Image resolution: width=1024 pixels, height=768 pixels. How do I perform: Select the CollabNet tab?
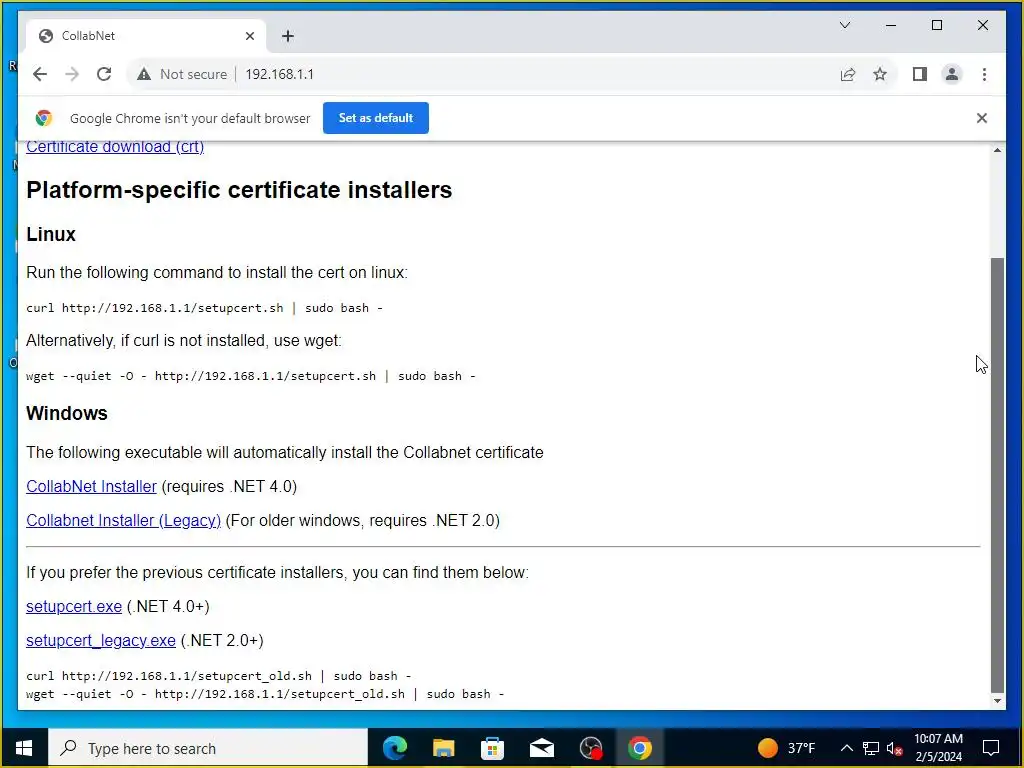pos(145,36)
